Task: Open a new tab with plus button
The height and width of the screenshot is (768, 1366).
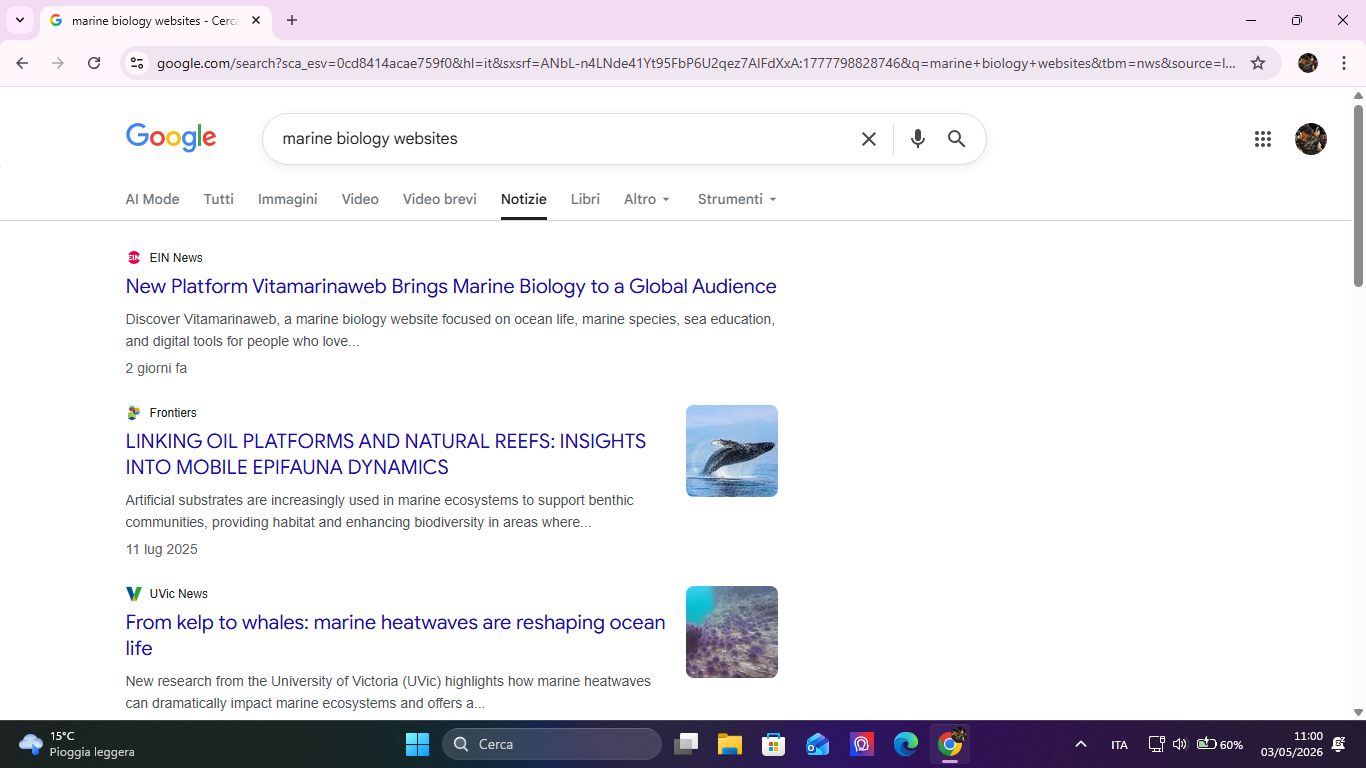Action: pos(292,20)
